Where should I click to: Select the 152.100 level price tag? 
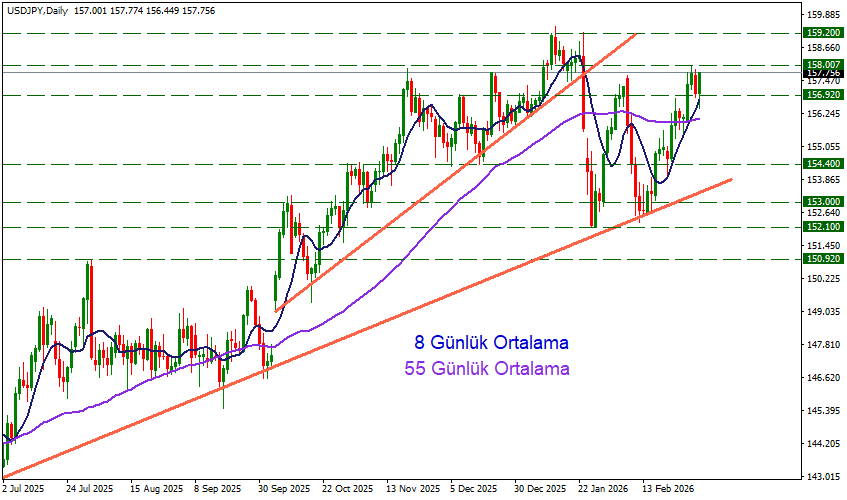[822, 227]
